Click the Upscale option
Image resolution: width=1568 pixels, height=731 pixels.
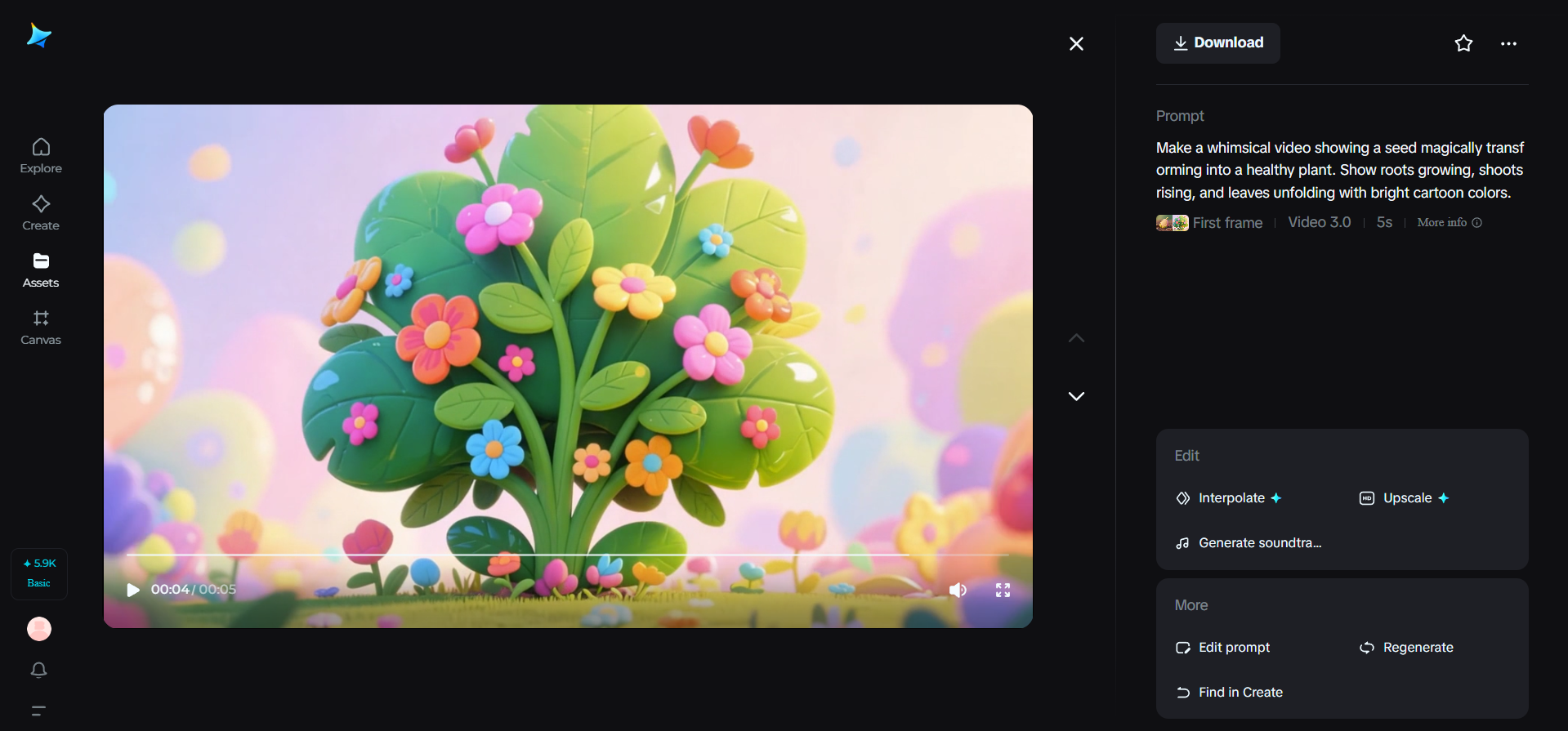pos(1406,498)
